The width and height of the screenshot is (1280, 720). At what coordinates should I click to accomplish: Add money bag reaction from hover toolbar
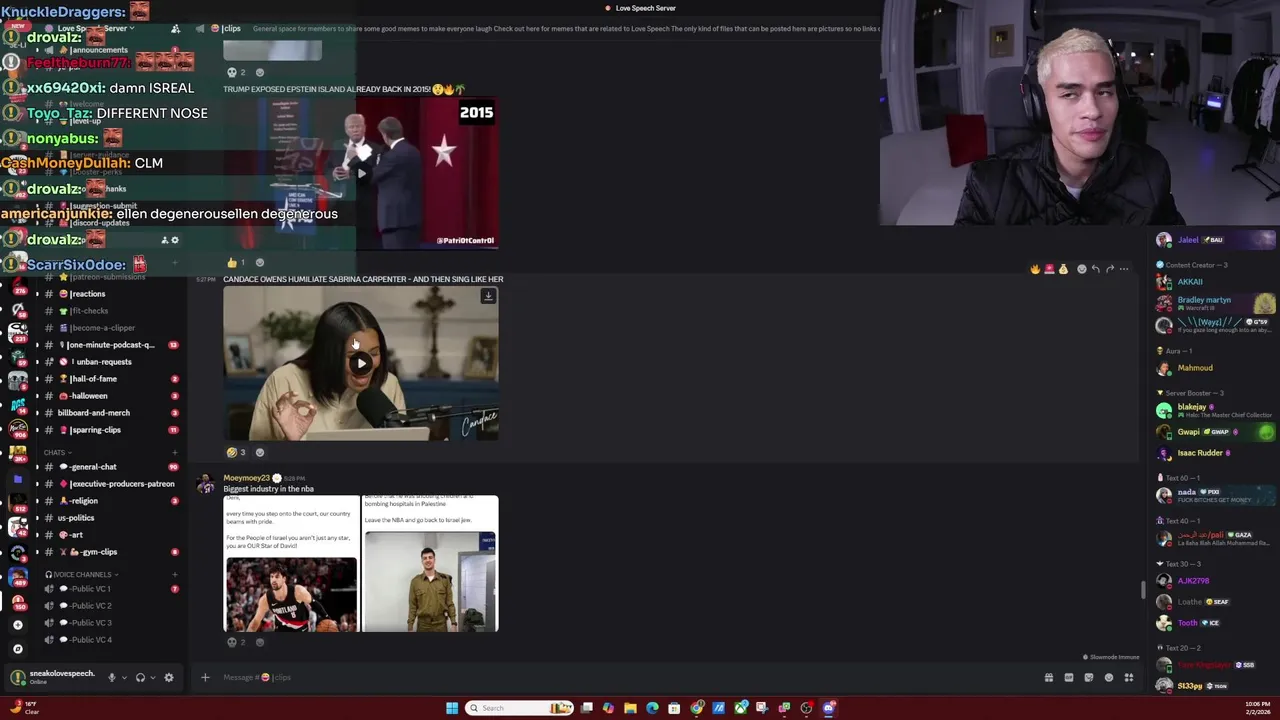1063,269
